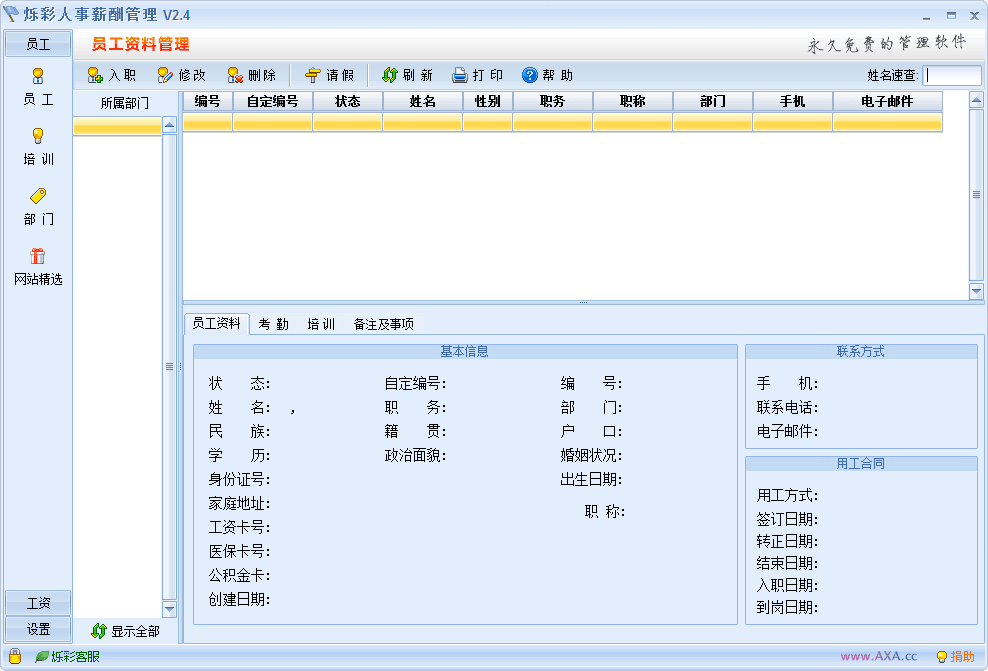Open the 部门 tag sidebar icon

point(38,196)
